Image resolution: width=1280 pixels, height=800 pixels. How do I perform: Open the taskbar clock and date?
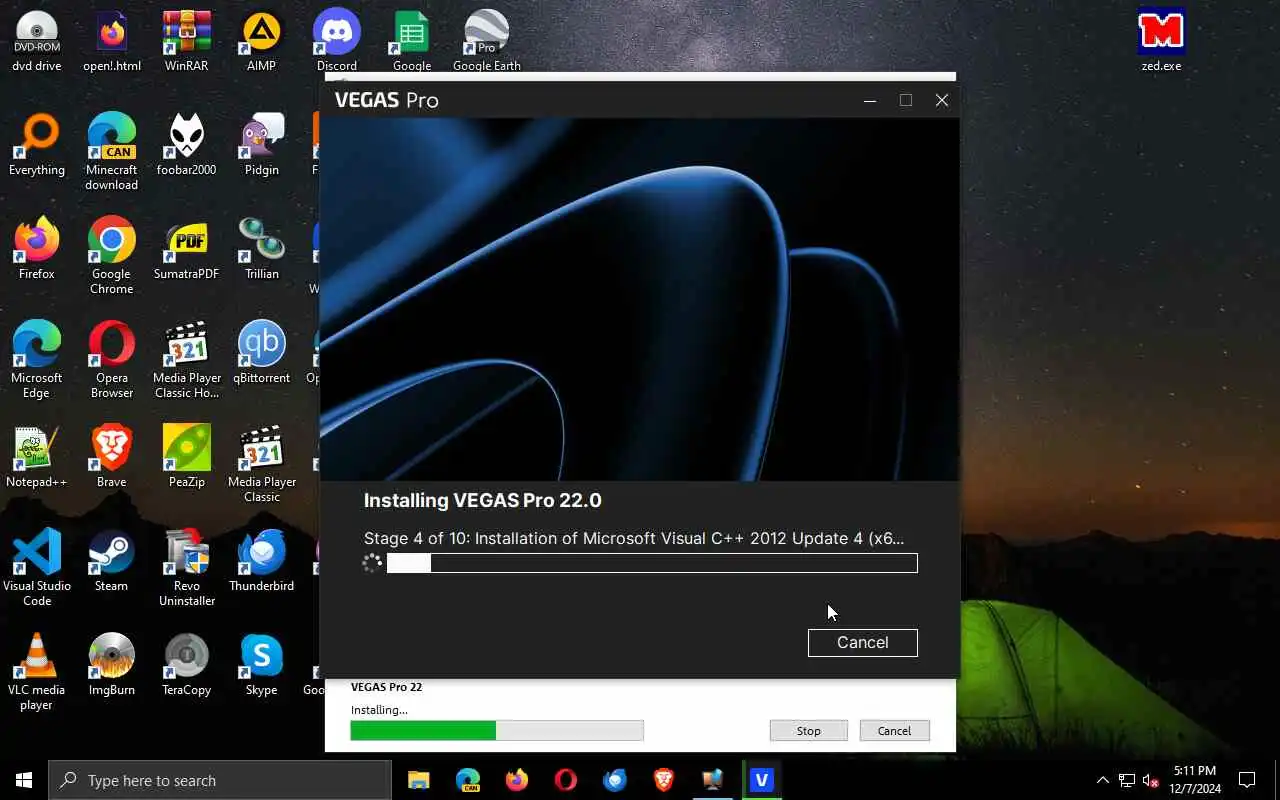[1195, 780]
